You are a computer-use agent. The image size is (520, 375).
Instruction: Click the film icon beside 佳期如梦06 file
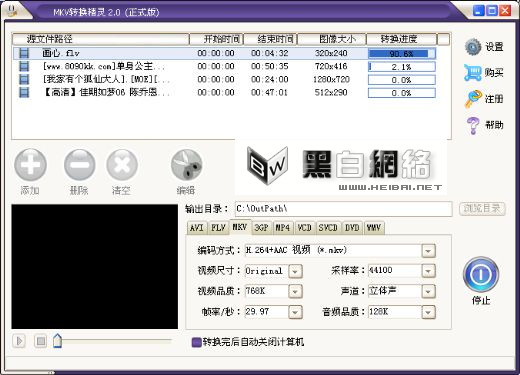(24, 92)
